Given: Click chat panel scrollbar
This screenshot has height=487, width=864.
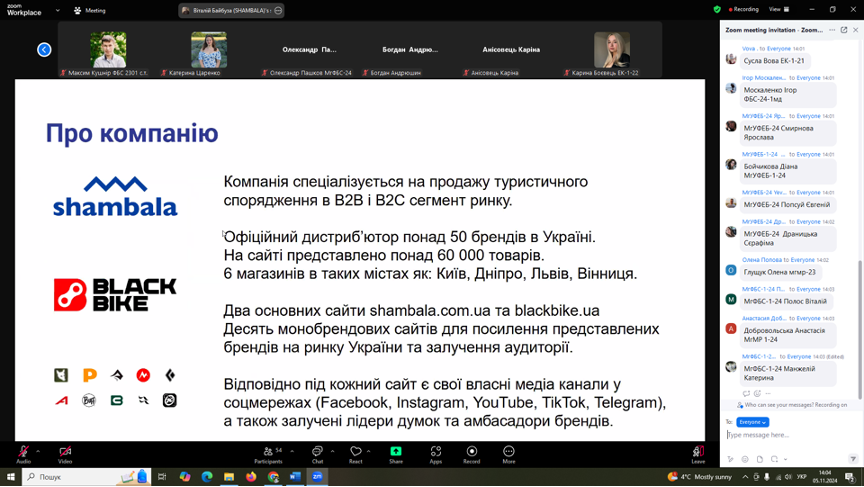Looking at the screenshot, I should point(860,329).
